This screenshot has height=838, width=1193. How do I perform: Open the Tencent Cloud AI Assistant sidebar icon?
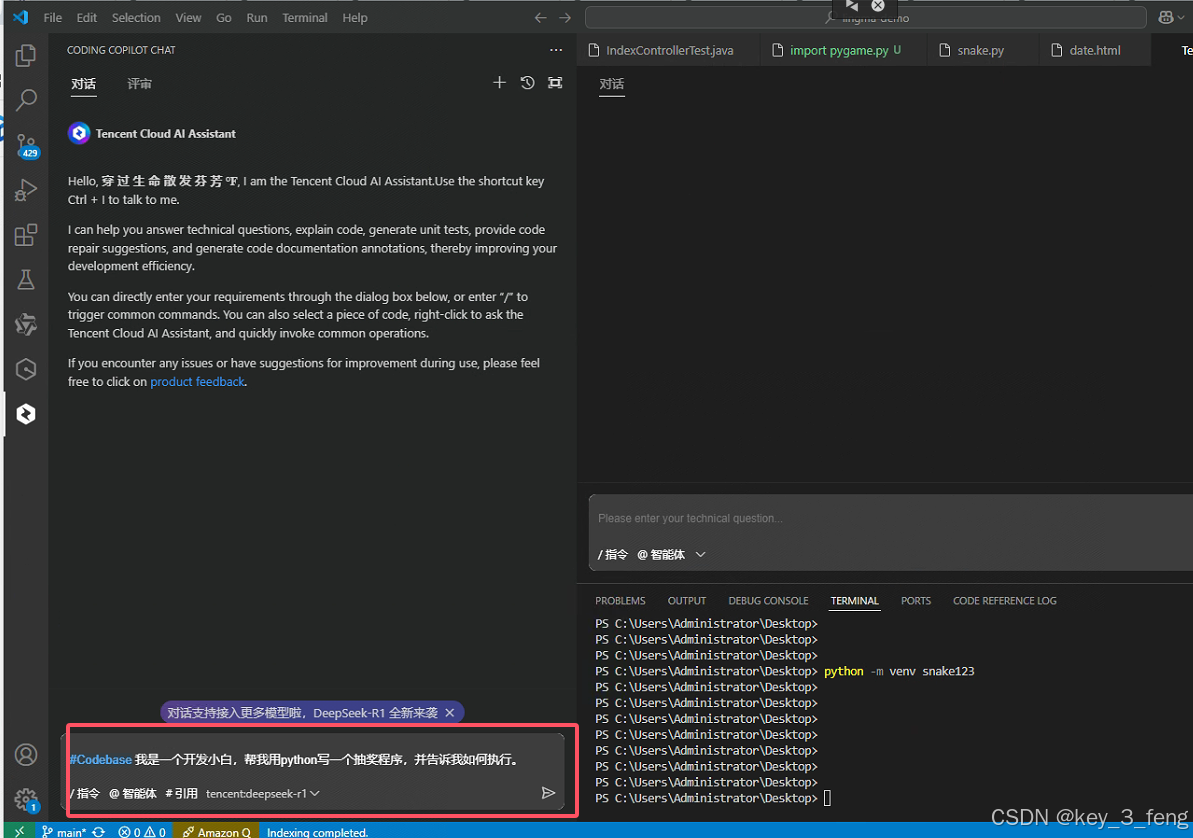26,414
